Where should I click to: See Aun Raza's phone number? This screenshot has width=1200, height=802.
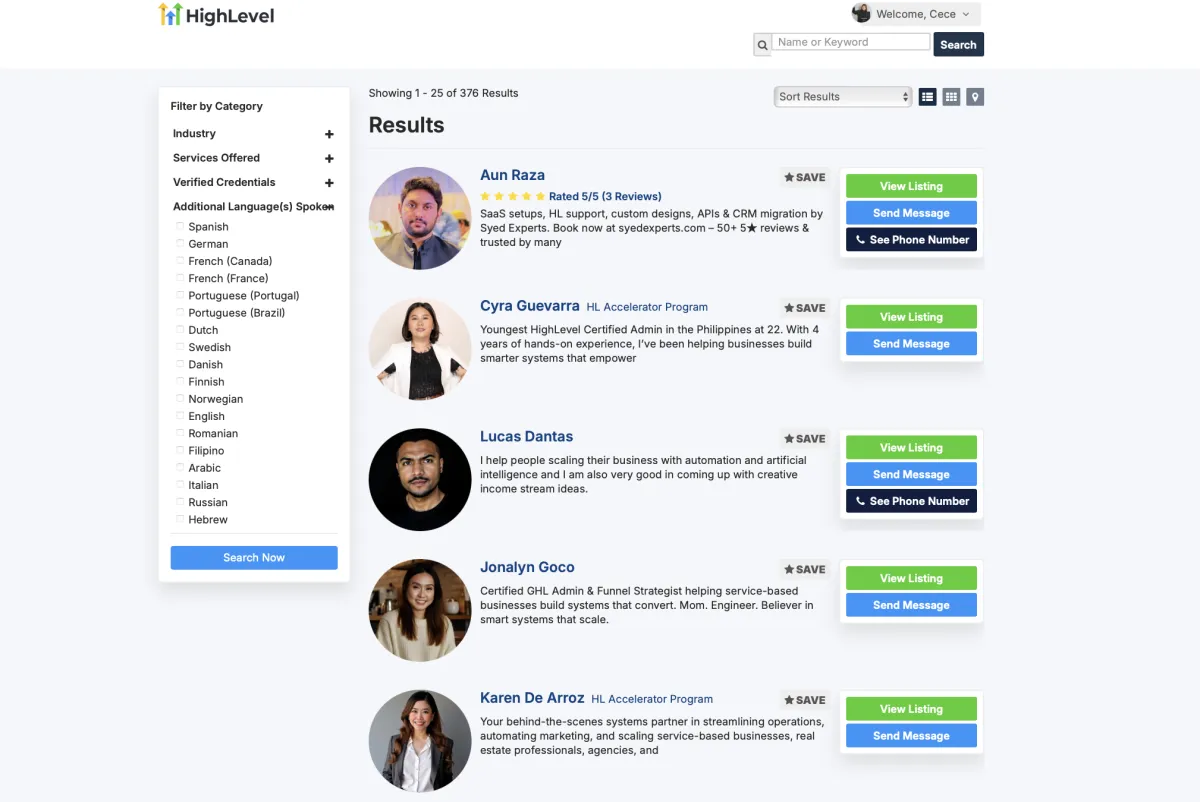911,240
